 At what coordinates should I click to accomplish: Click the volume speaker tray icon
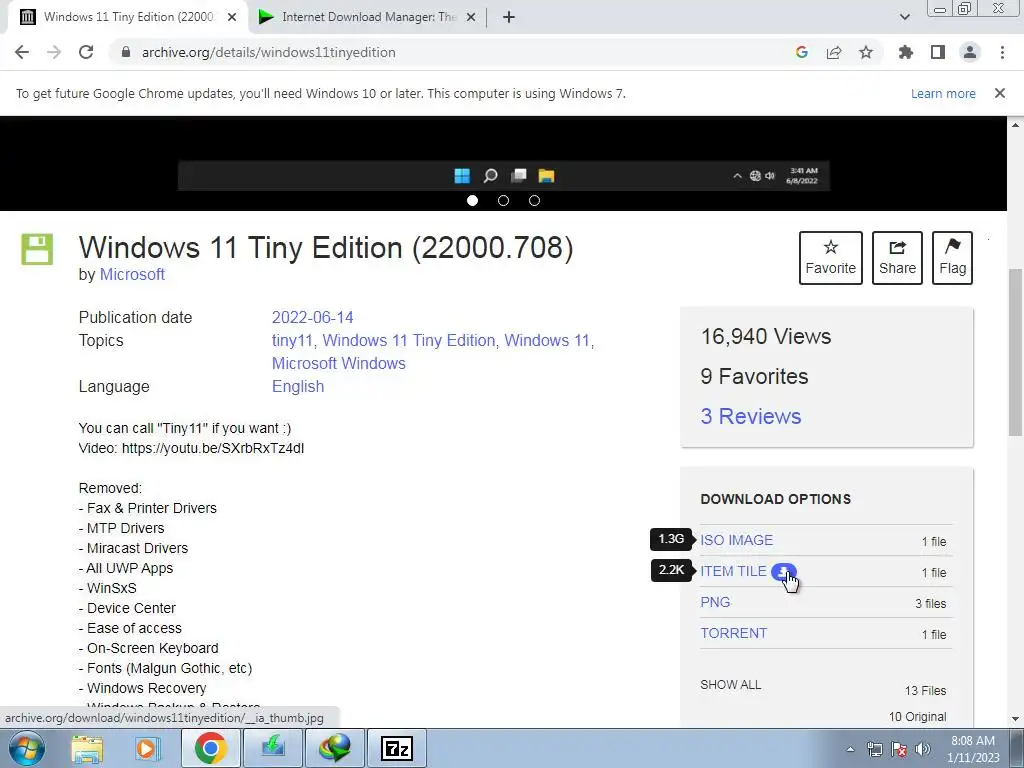point(923,749)
